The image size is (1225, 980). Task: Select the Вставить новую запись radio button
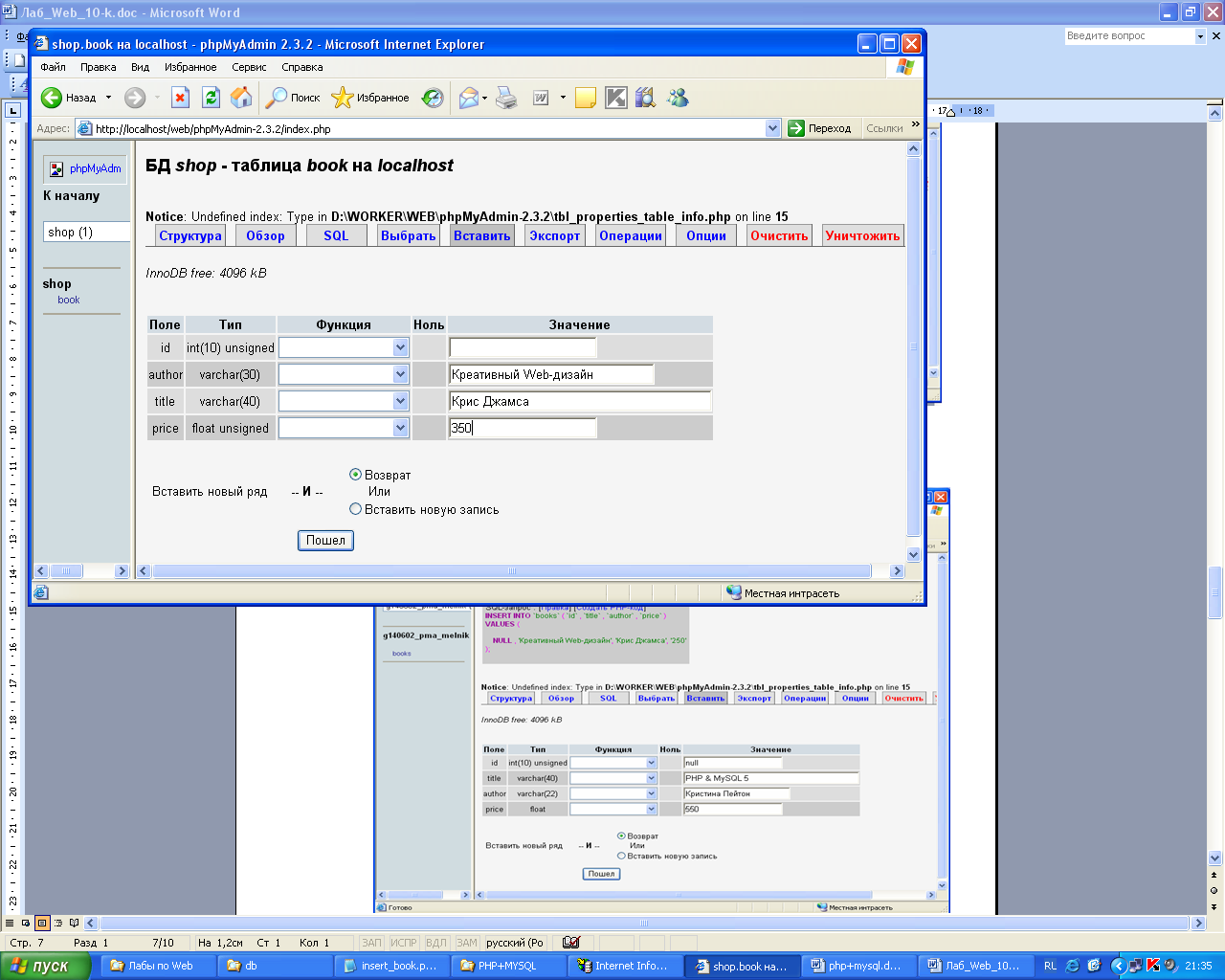[356, 509]
